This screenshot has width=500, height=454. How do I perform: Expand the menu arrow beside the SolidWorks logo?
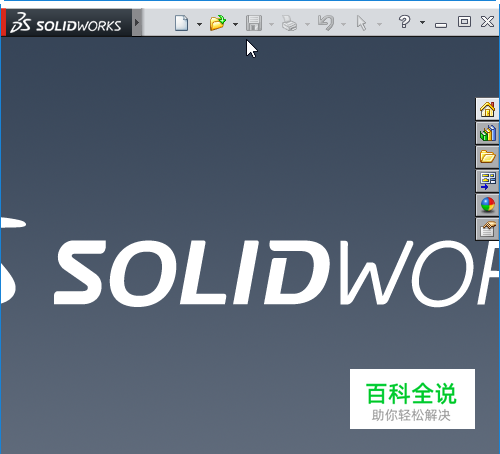click(x=137, y=23)
